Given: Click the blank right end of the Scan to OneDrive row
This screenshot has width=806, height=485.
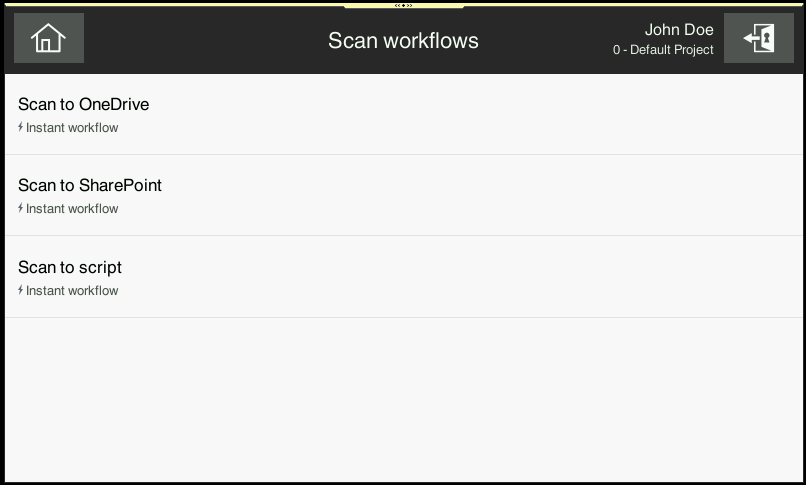Looking at the screenshot, I should tap(700, 114).
